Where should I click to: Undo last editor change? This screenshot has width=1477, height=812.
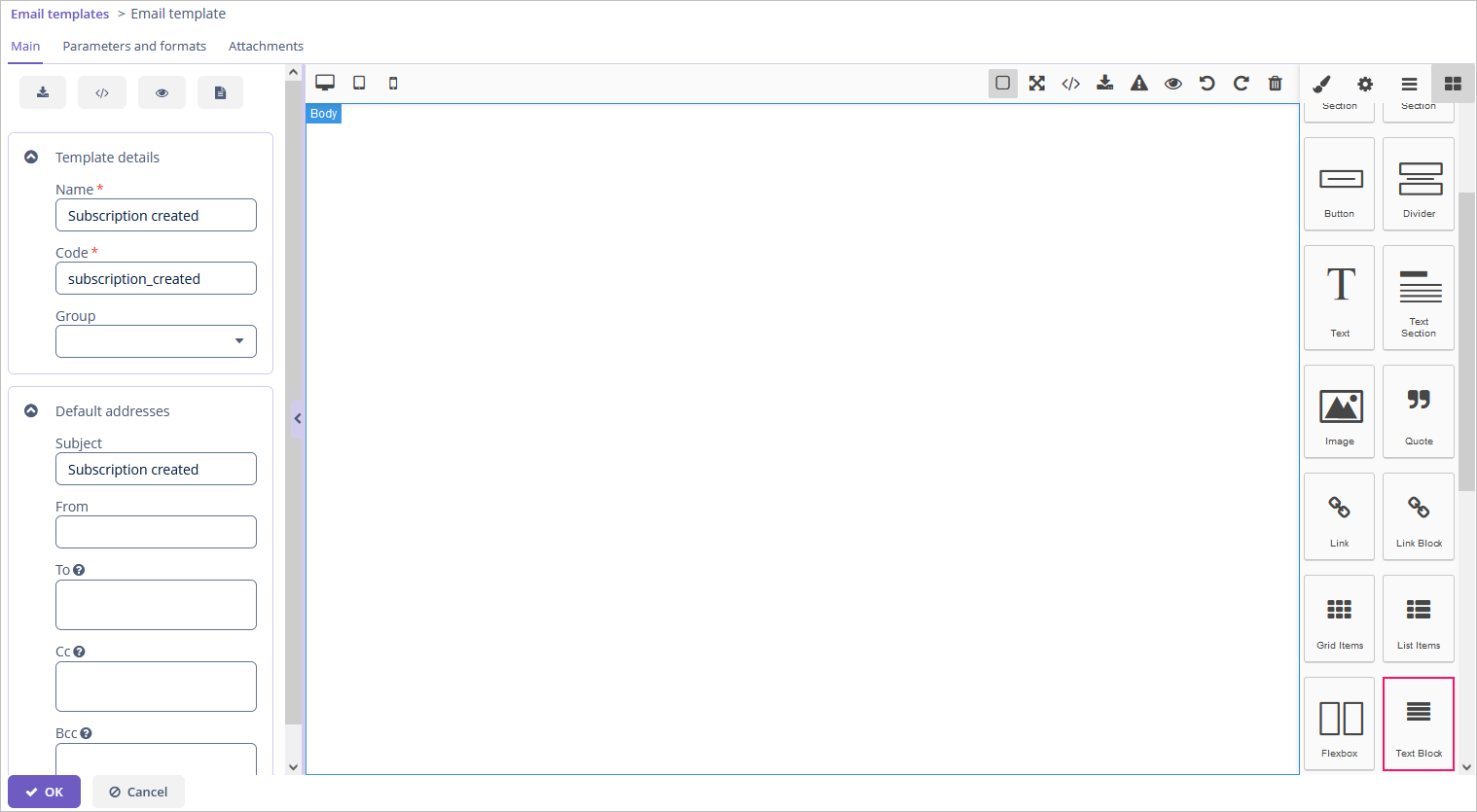(1207, 84)
